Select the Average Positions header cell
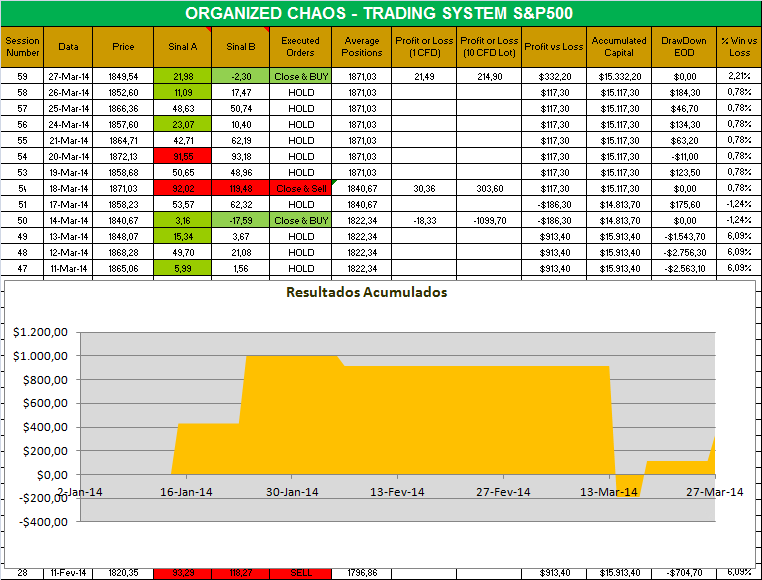Viewport: 762px width, 580px height. coord(362,47)
